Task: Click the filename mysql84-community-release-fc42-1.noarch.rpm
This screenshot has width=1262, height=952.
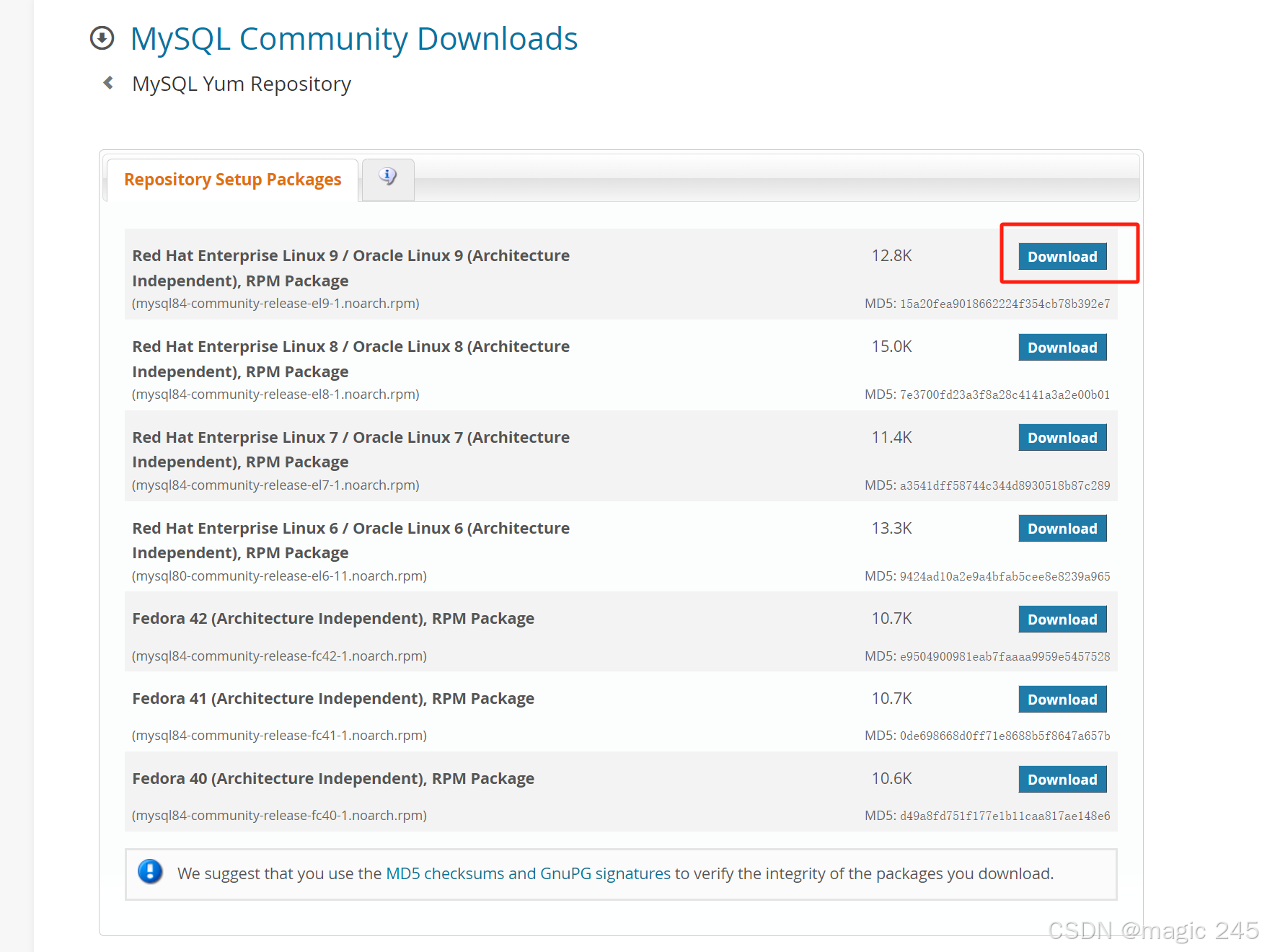Action: 279,656
